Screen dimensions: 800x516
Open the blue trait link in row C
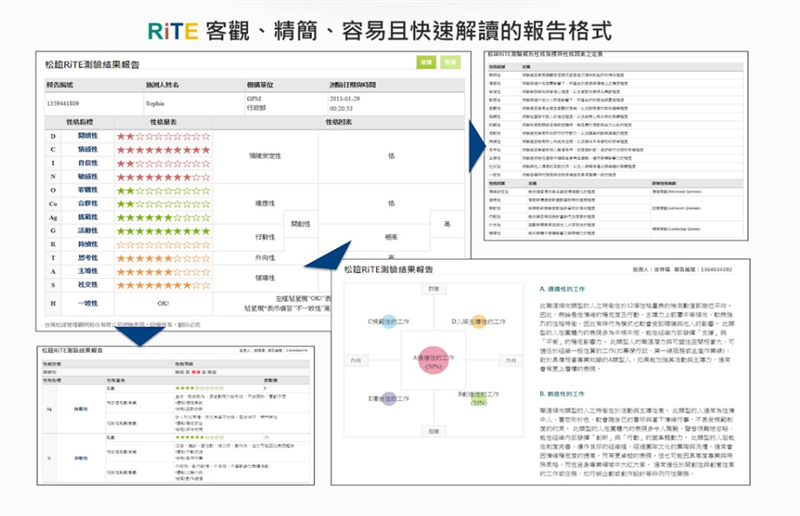[x=88, y=150]
